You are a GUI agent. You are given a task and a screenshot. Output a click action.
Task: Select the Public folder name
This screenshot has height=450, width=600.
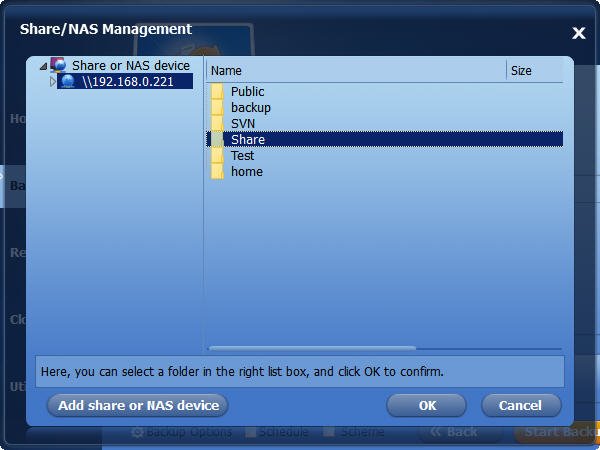coord(248,91)
